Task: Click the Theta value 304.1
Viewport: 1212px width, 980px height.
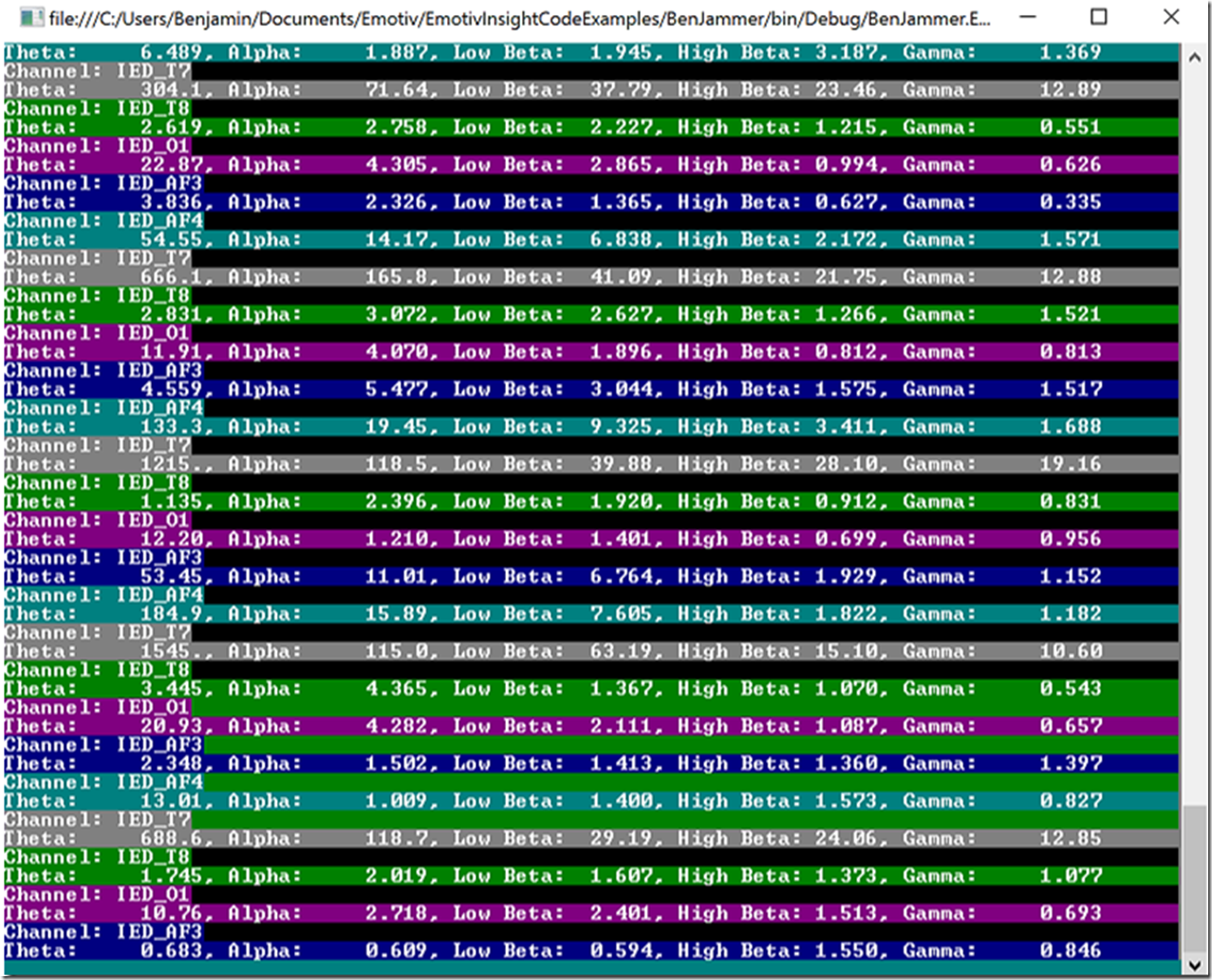Action: click(x=171, y=90)
